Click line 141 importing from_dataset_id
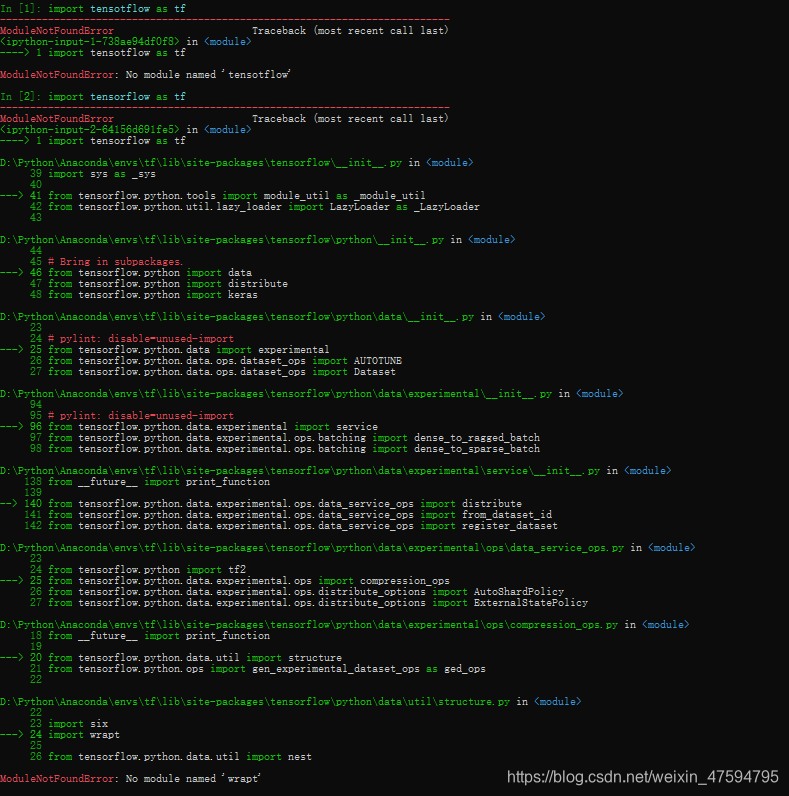This screenshot has width=789, height=796. pos(288,515)
